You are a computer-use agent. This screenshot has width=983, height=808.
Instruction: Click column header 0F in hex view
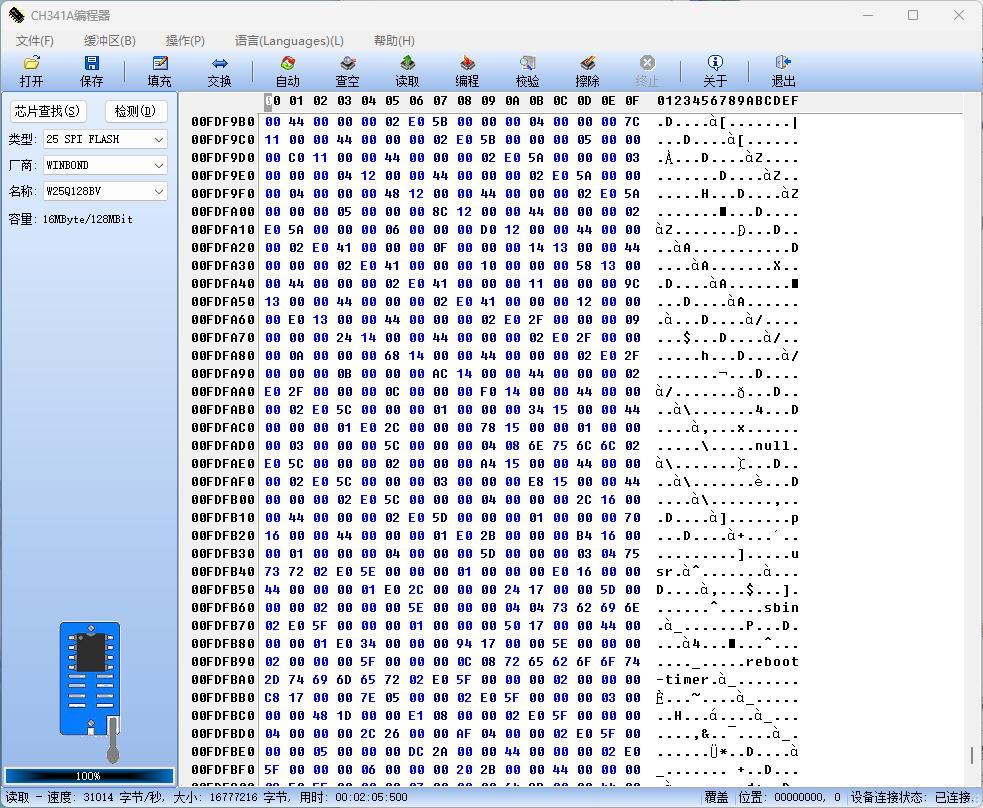click(633, 101)
